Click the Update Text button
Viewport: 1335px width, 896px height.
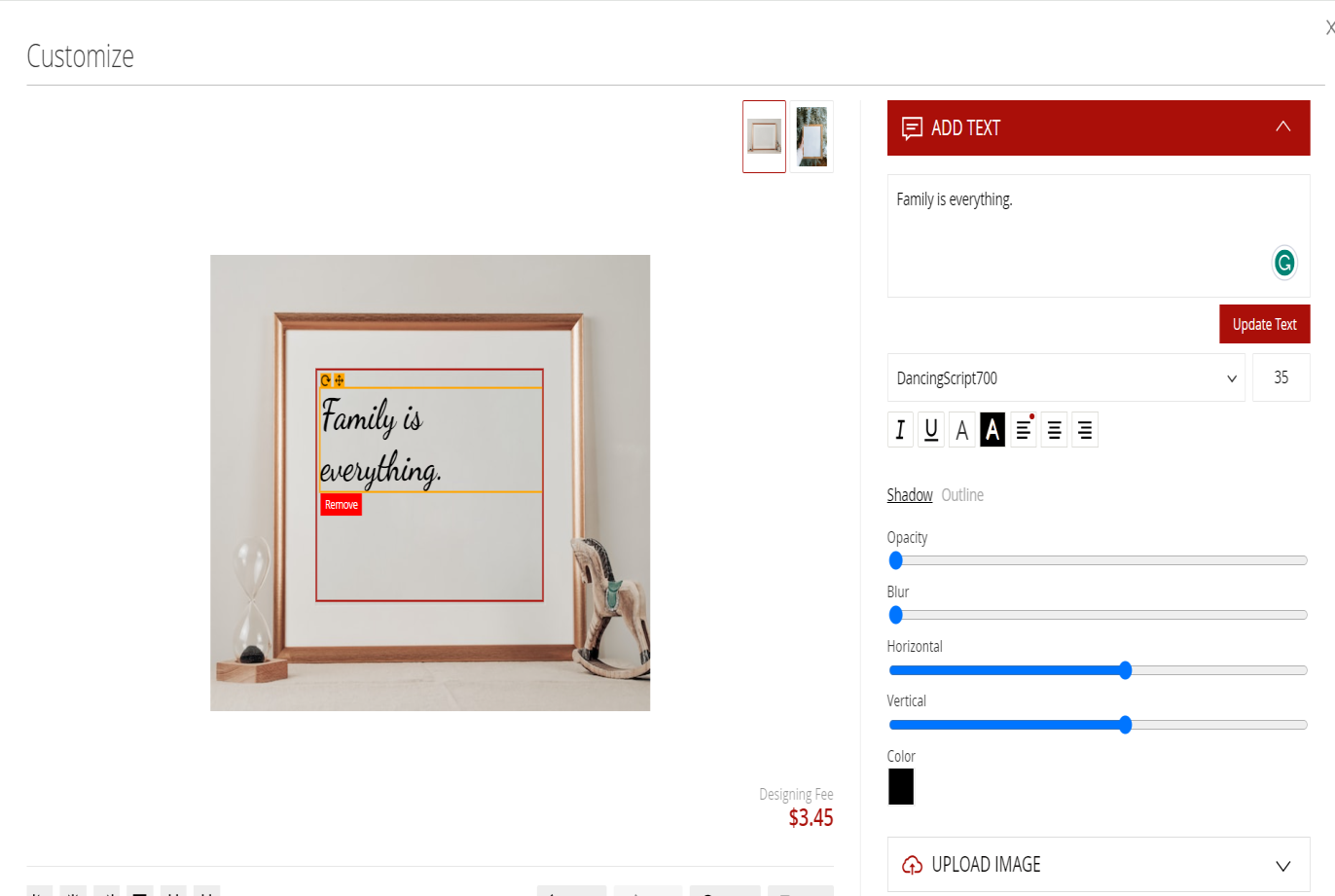pos(1264,324)
